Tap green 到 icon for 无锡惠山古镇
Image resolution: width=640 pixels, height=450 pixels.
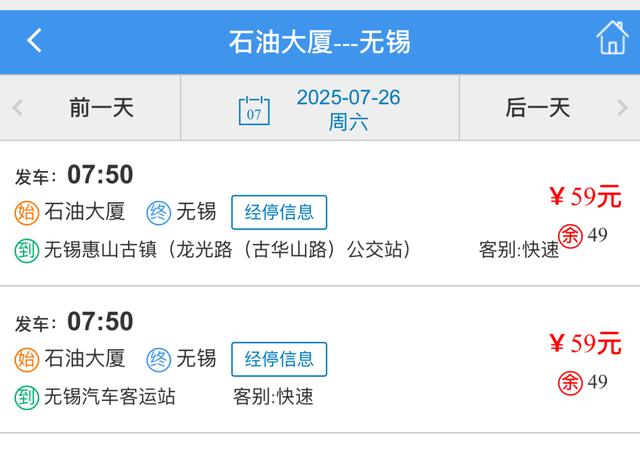click(x=27, y=250)
